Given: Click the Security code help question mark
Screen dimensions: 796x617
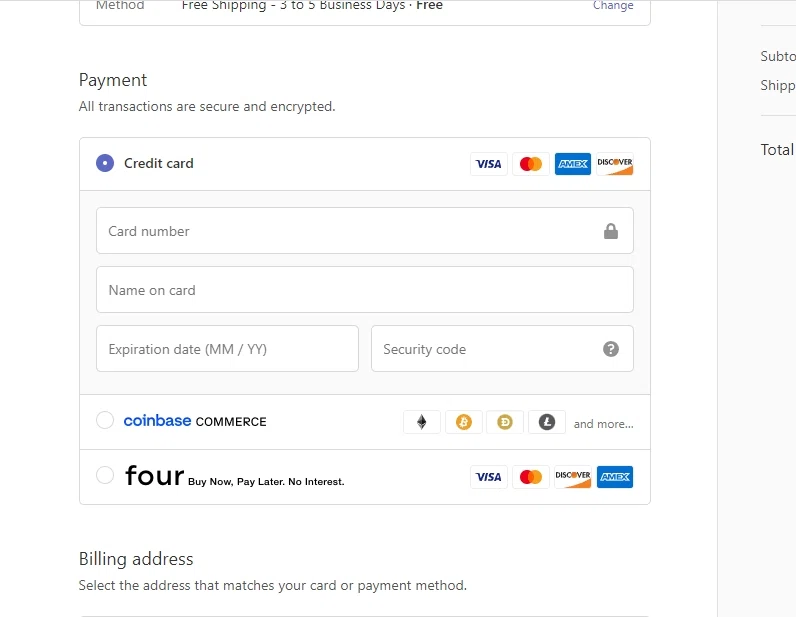Looking at the screenshot, I should 611,349.
